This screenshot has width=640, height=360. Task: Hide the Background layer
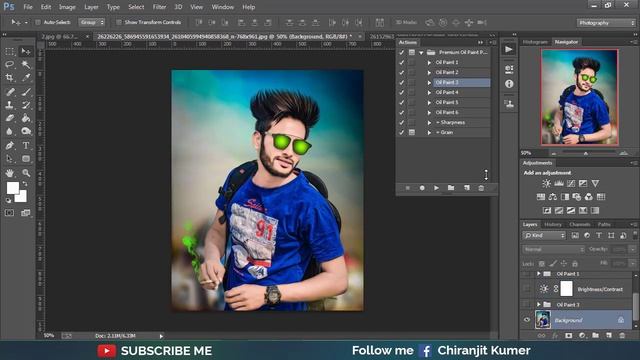(x=527, y=320)
